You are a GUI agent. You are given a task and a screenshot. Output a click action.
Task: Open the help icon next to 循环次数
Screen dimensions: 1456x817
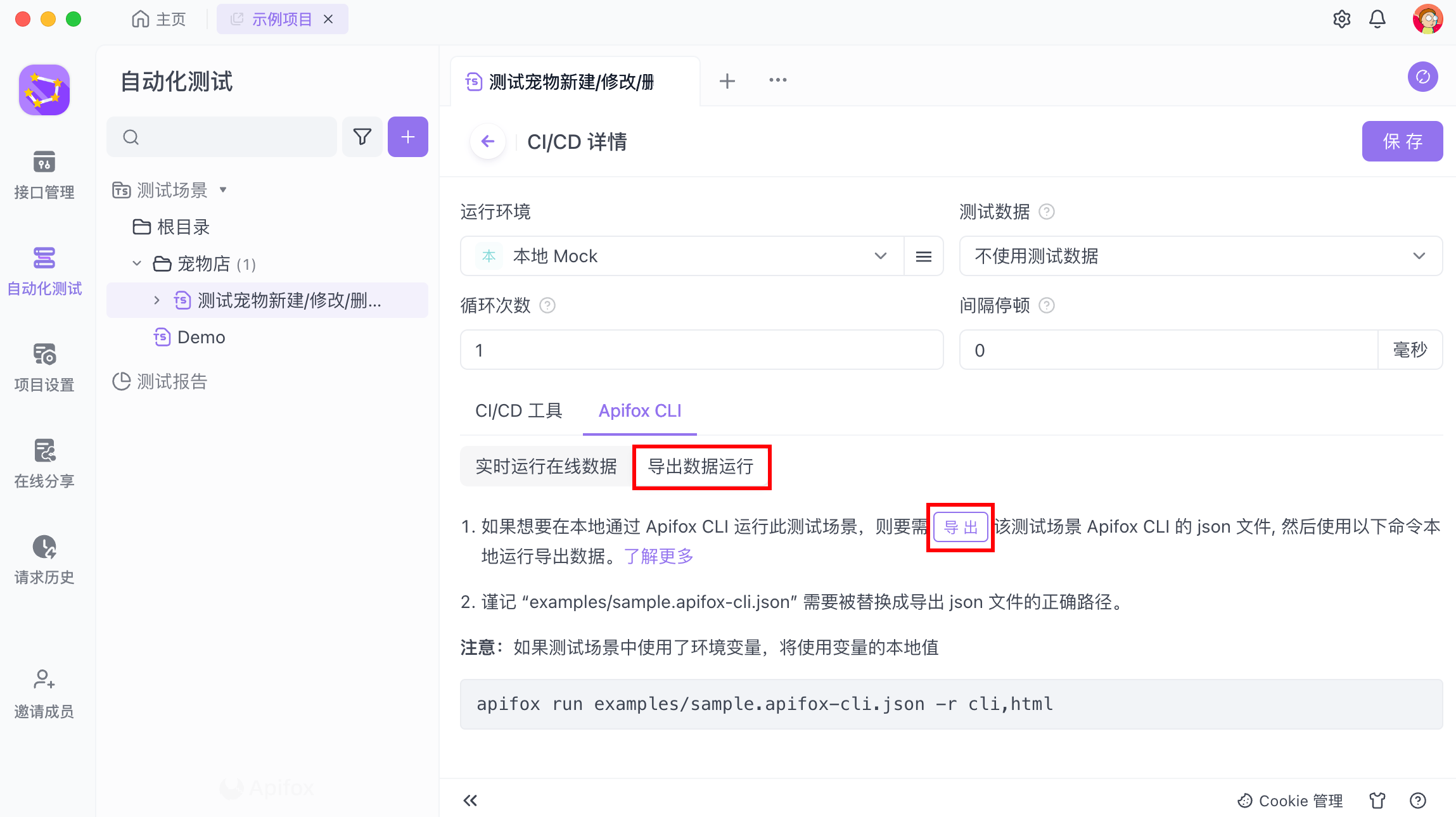coord(547,305)
